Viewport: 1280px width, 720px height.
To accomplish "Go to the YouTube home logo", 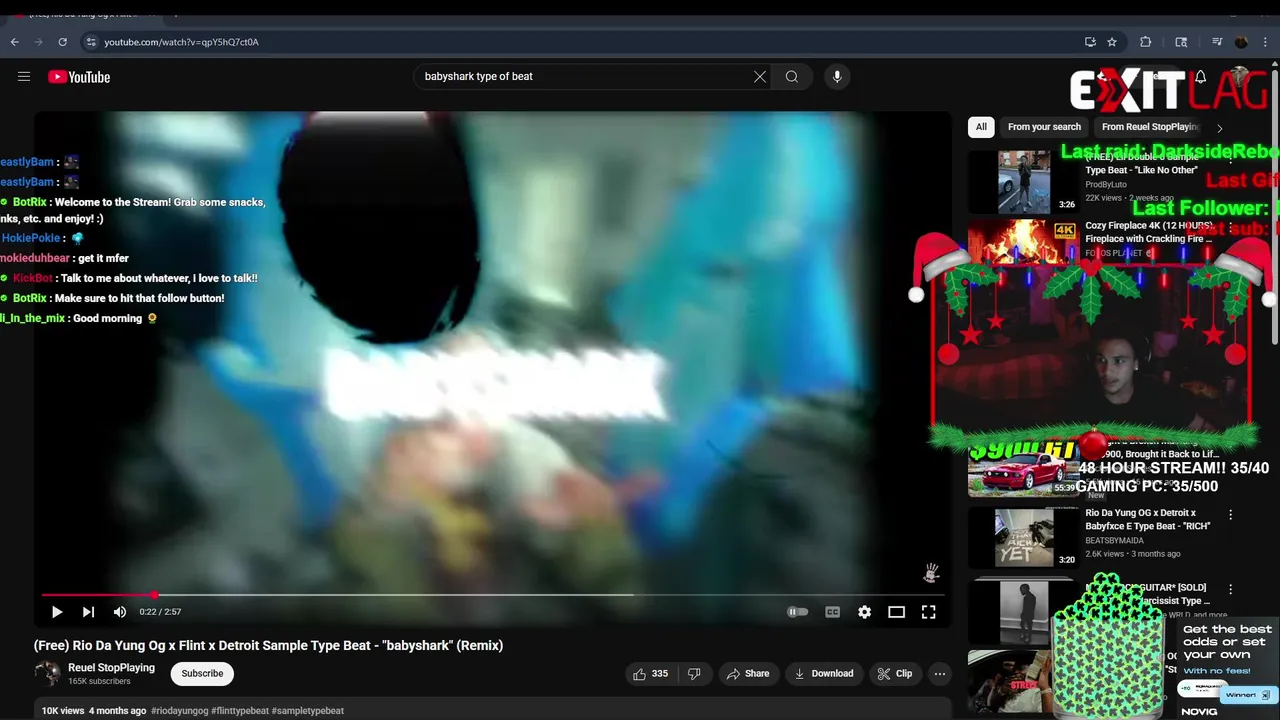I will click(x=79, y=77).
